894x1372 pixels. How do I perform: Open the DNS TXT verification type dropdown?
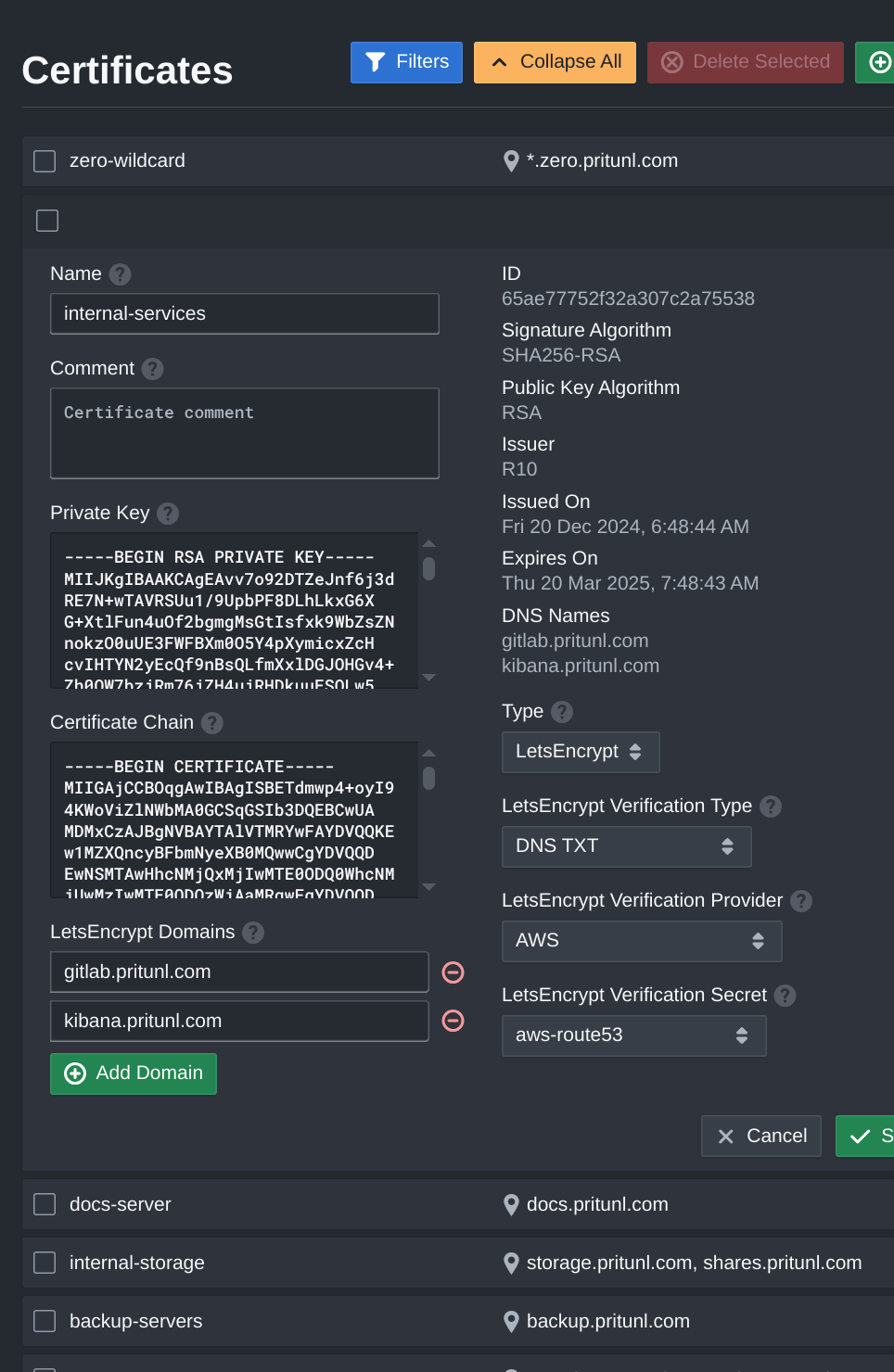click(x=626, y=846)
